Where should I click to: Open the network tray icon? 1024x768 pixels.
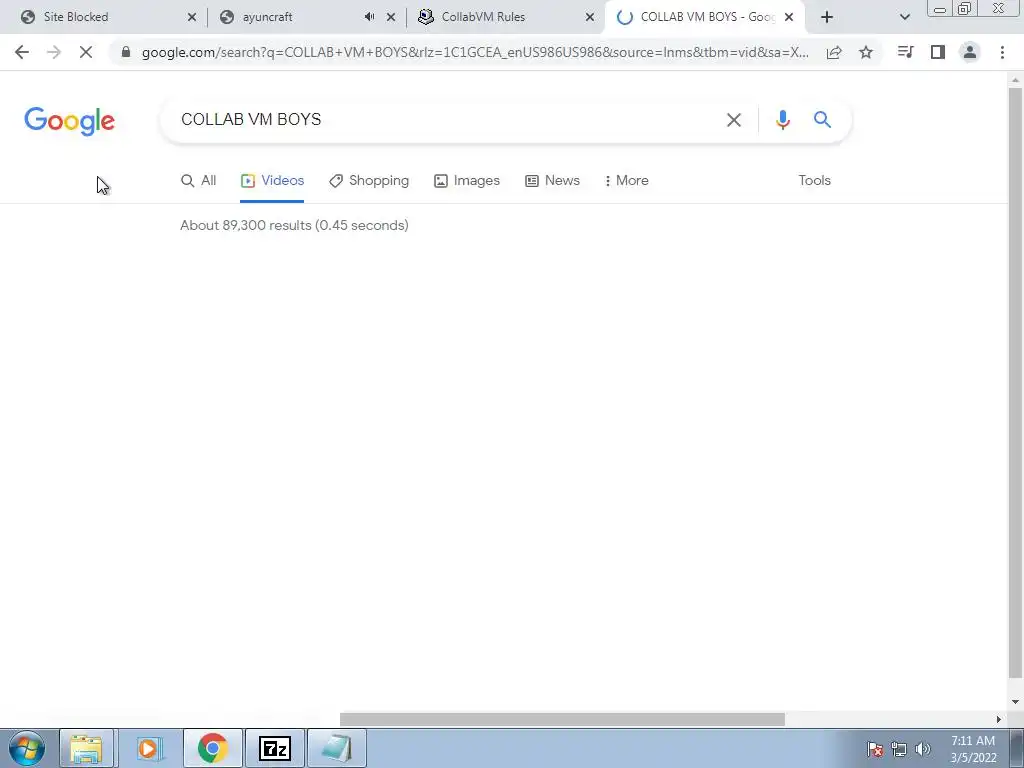899,749
